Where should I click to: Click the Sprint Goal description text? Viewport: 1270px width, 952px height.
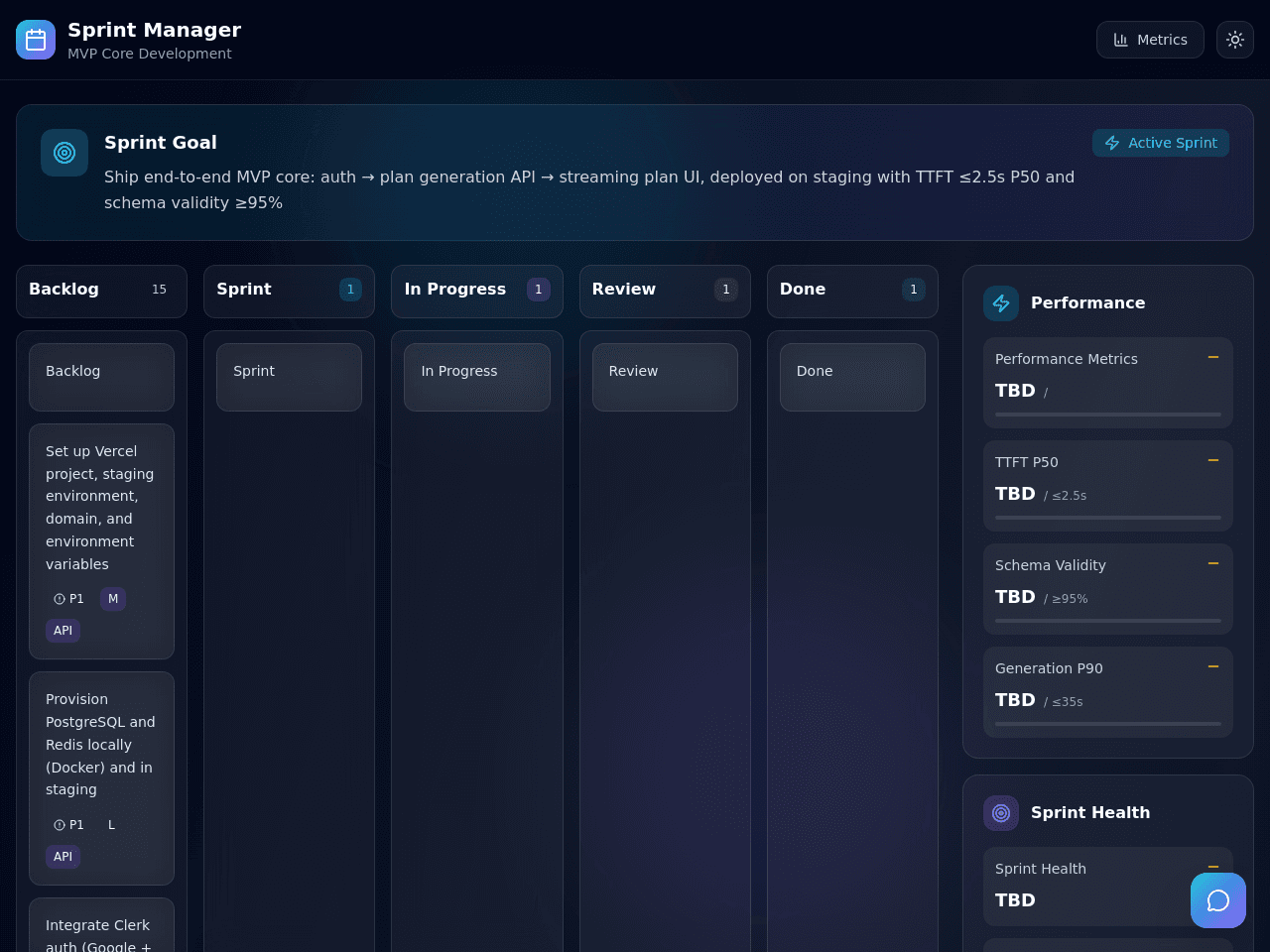(589, 189)
